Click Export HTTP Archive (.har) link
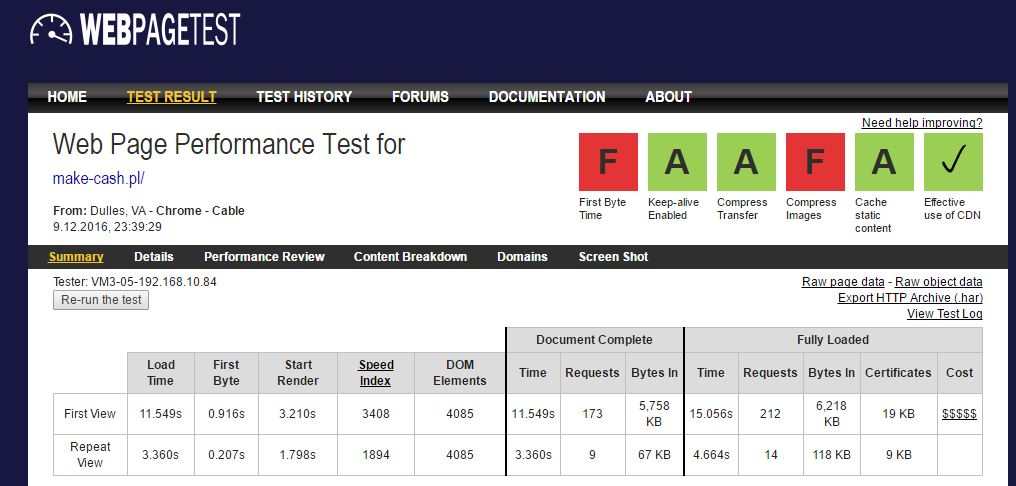Image resolution: width=1016 pixels, height=486 pixels. point(910,298)
